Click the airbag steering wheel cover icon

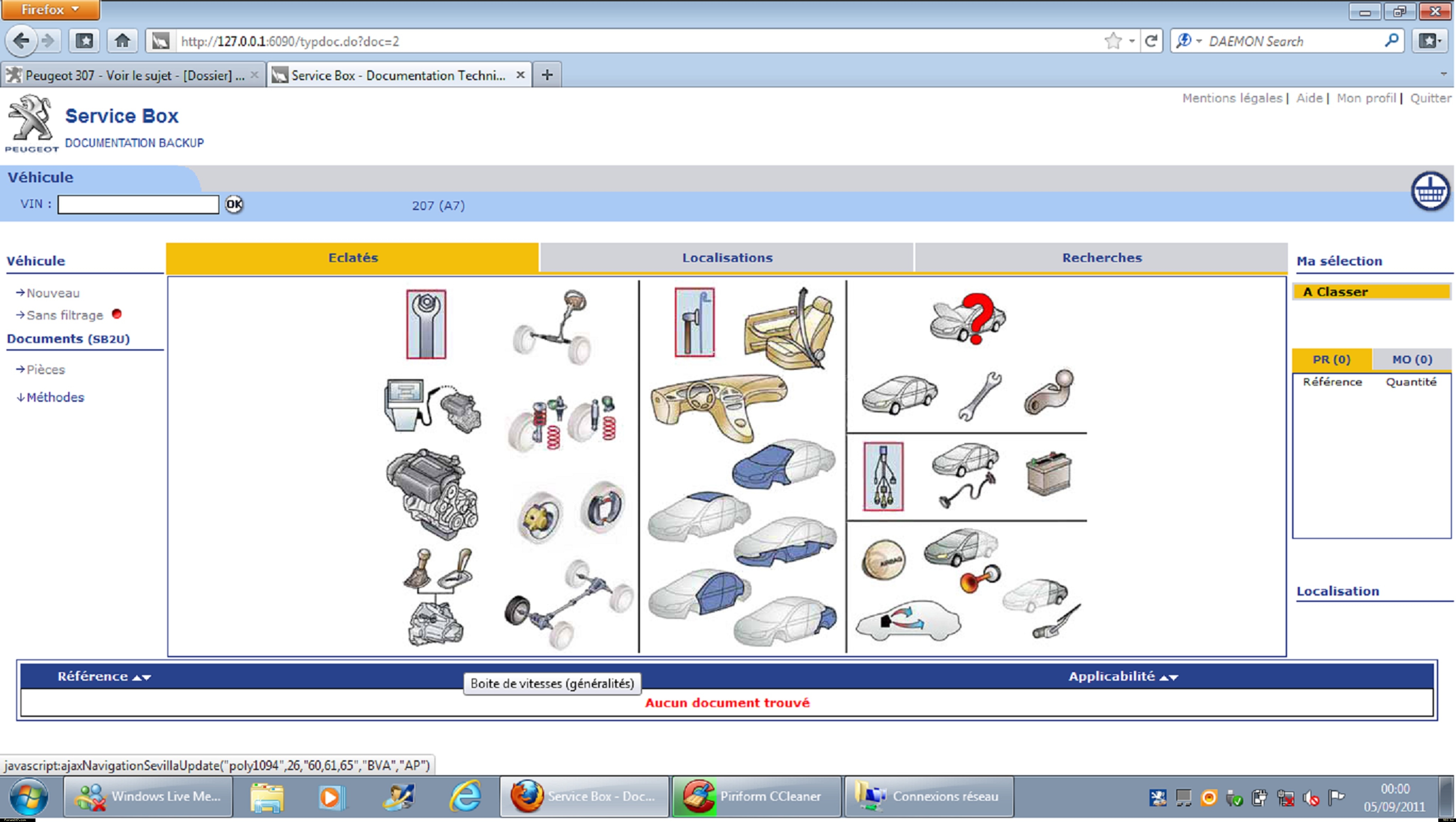pos(883,560)
